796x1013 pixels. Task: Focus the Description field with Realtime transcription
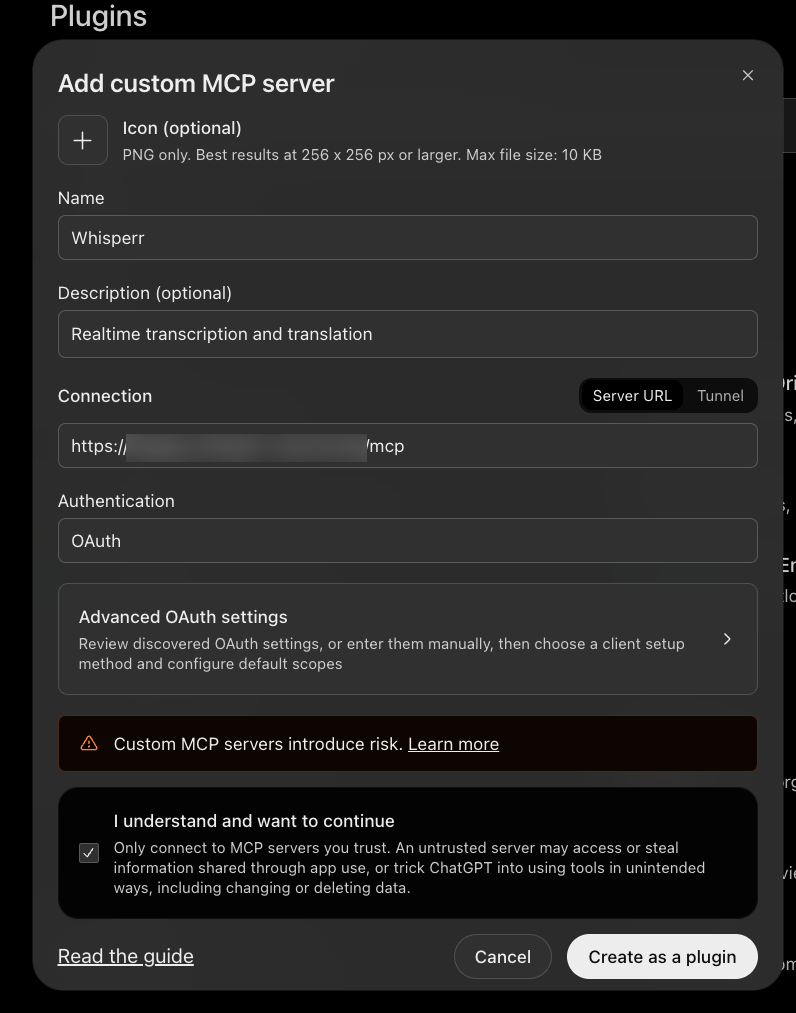click(408, 334)
